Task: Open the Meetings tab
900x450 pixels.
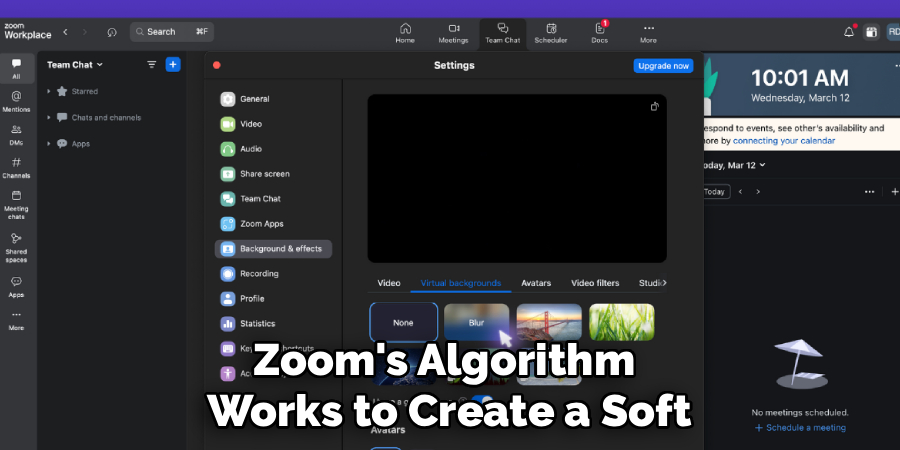Action: [x=453, y=34]
